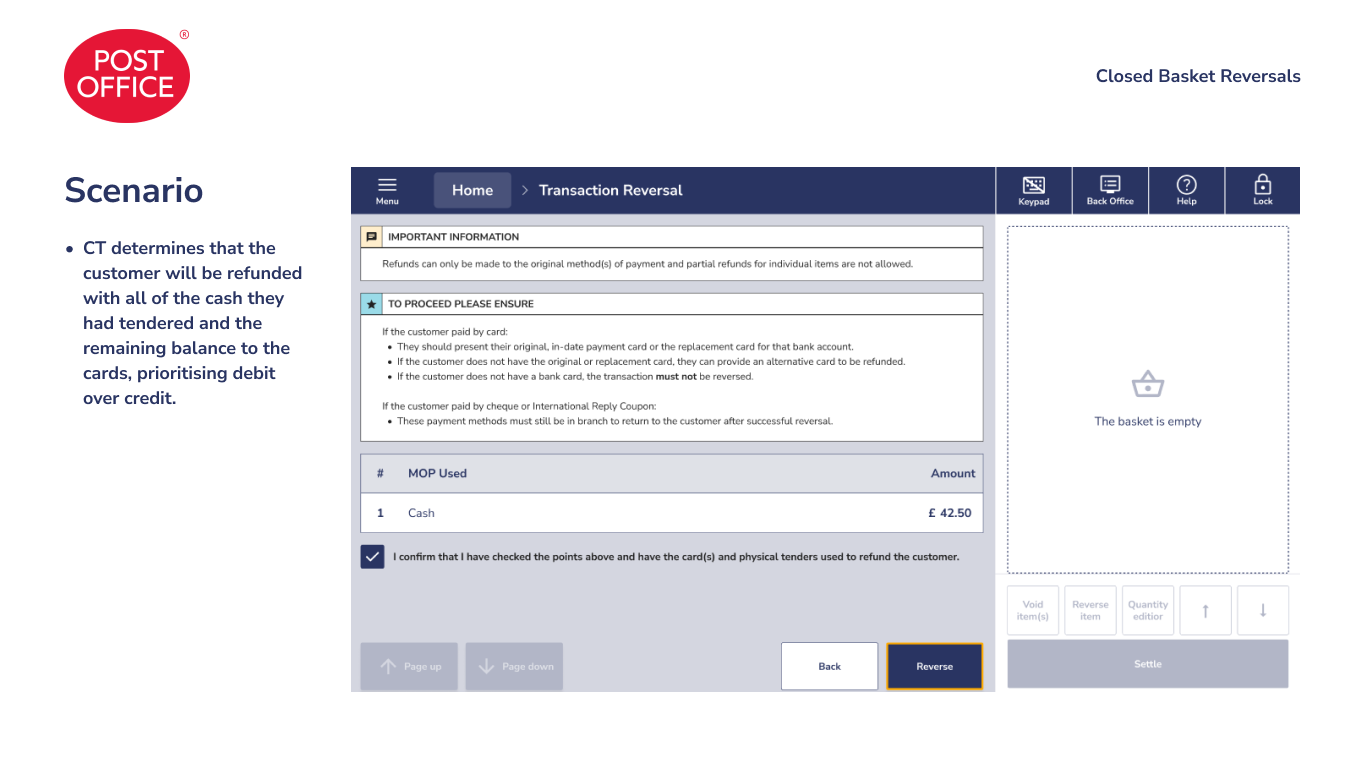Screen dimensions: 1358x763
Task: Click the Amount column header
Action: [x=953, y=473]
